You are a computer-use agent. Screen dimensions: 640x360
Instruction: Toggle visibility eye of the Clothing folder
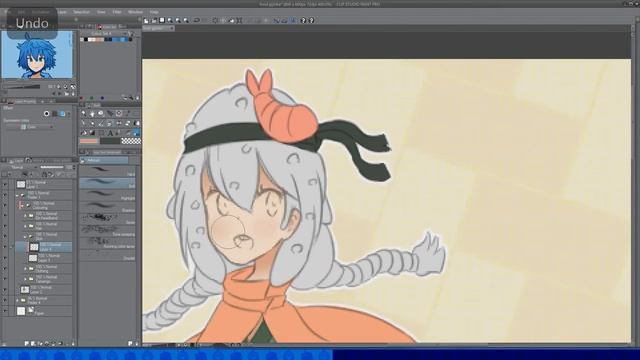click(x=5, y=269)
